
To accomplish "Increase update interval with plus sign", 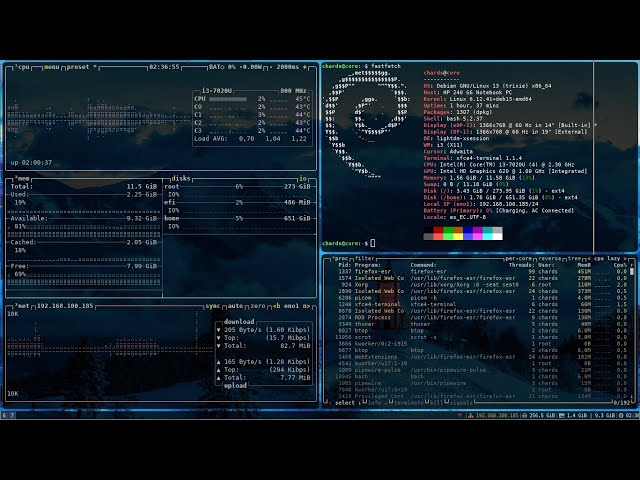I will click(304, 67).
